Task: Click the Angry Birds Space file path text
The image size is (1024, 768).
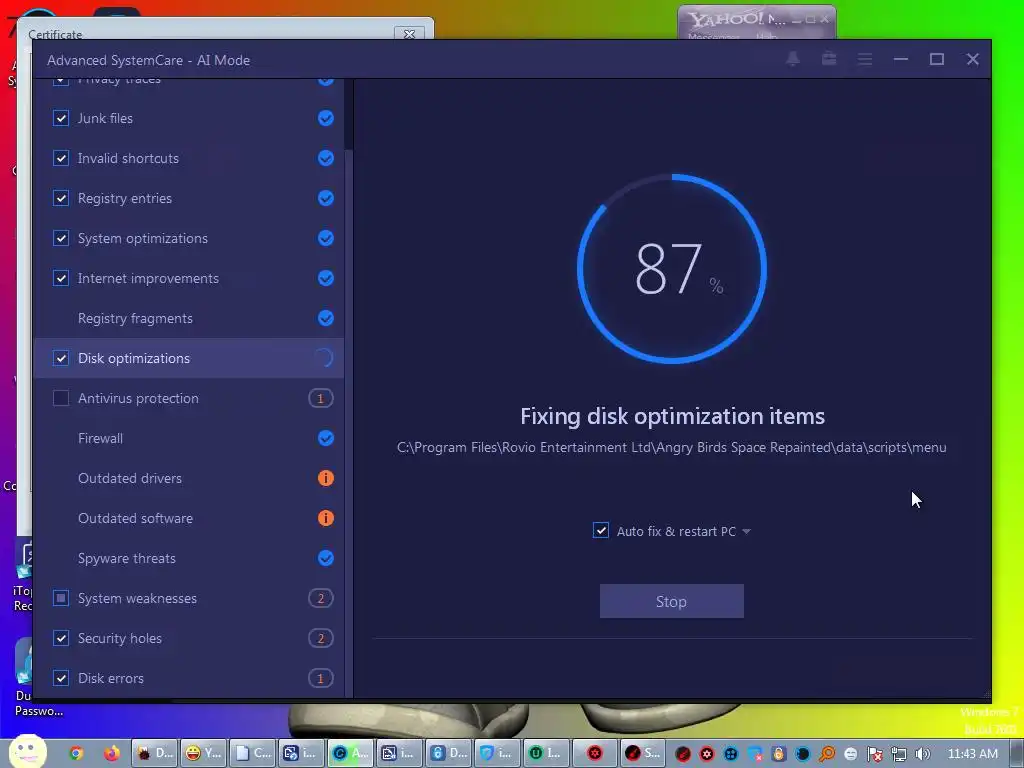Action: click(x=671, y=447)
